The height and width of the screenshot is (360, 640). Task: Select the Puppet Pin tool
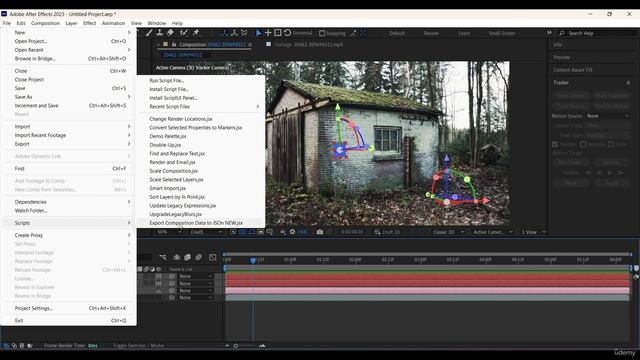click(x=196, y=33)
